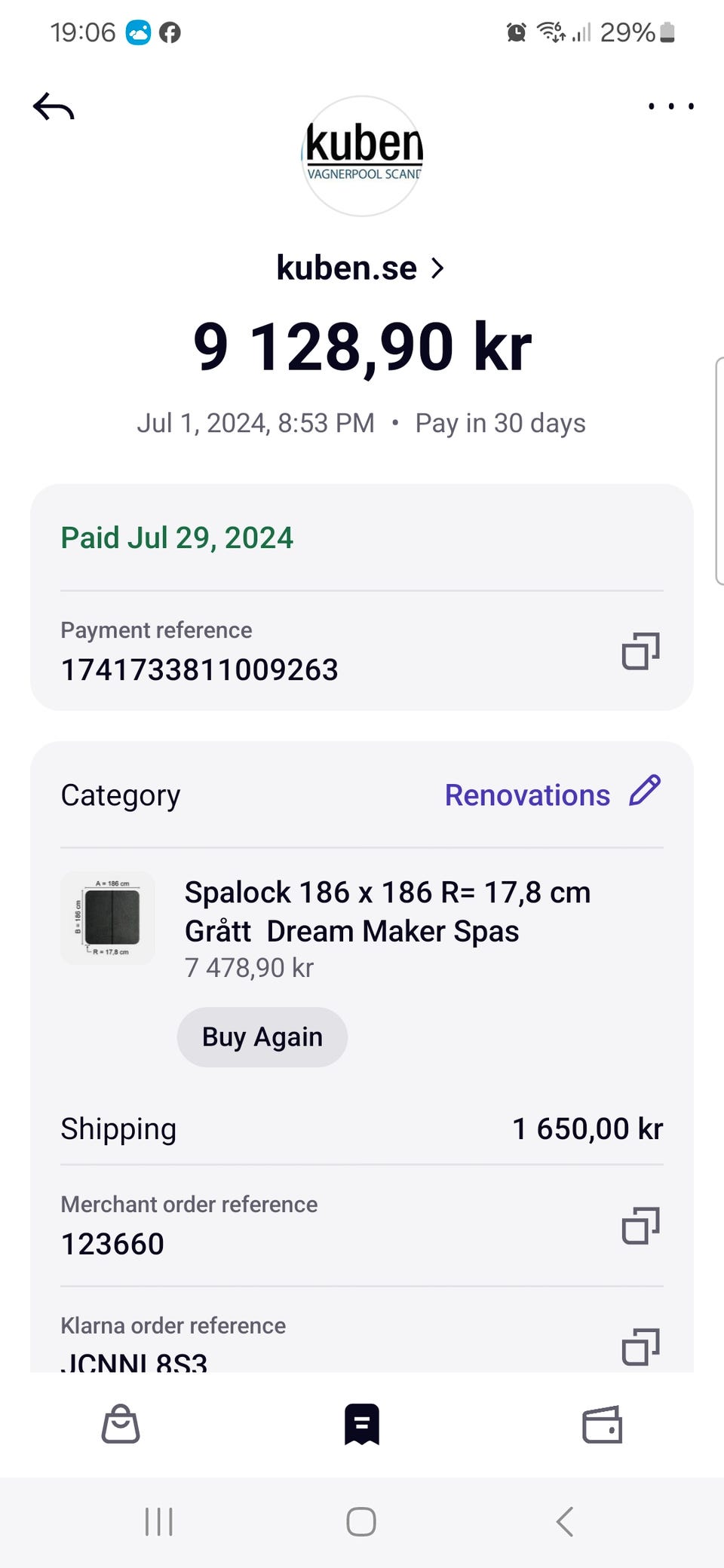Copy the Klarna order reference
This screenshot has height=1568, width=724.
pos(640,1346)
